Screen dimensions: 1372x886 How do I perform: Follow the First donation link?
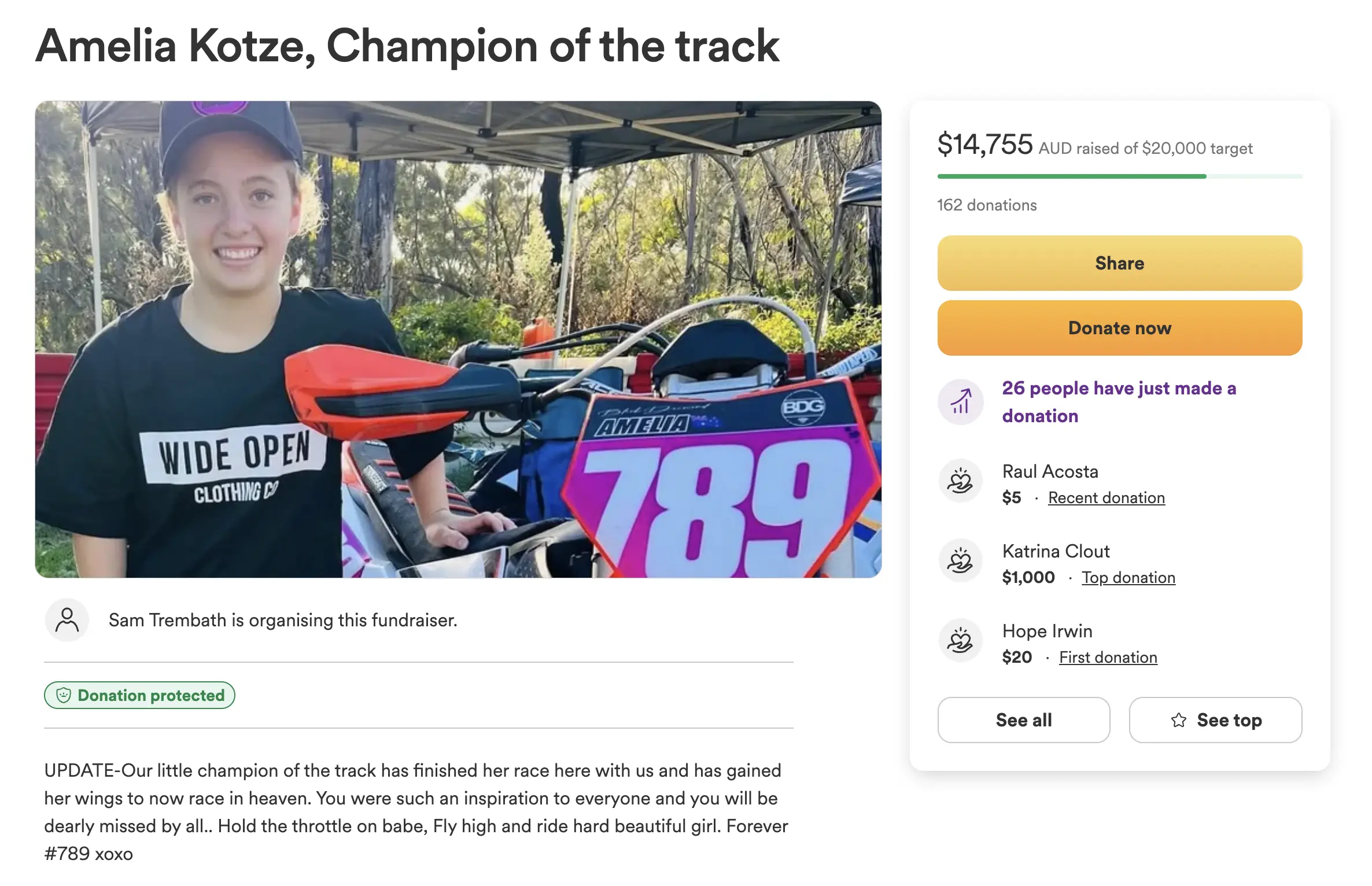(1108, 658)
